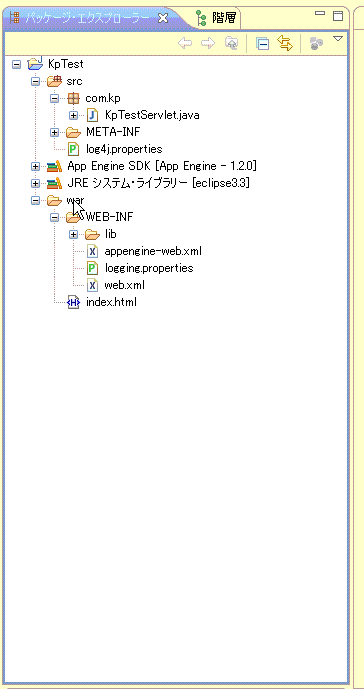Select logging.properties file name

(x=149, y=268)
